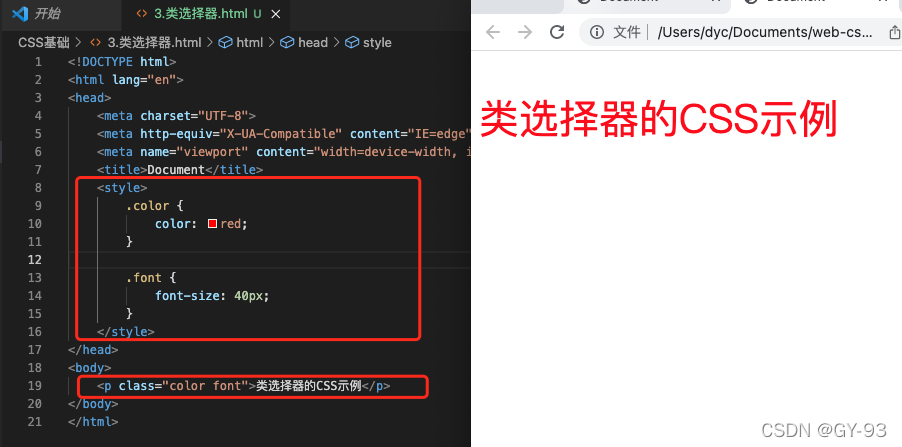Open the style breadcrumb symbol
Viewport: 902px width, 447px height.
click(x=377, y=43)
